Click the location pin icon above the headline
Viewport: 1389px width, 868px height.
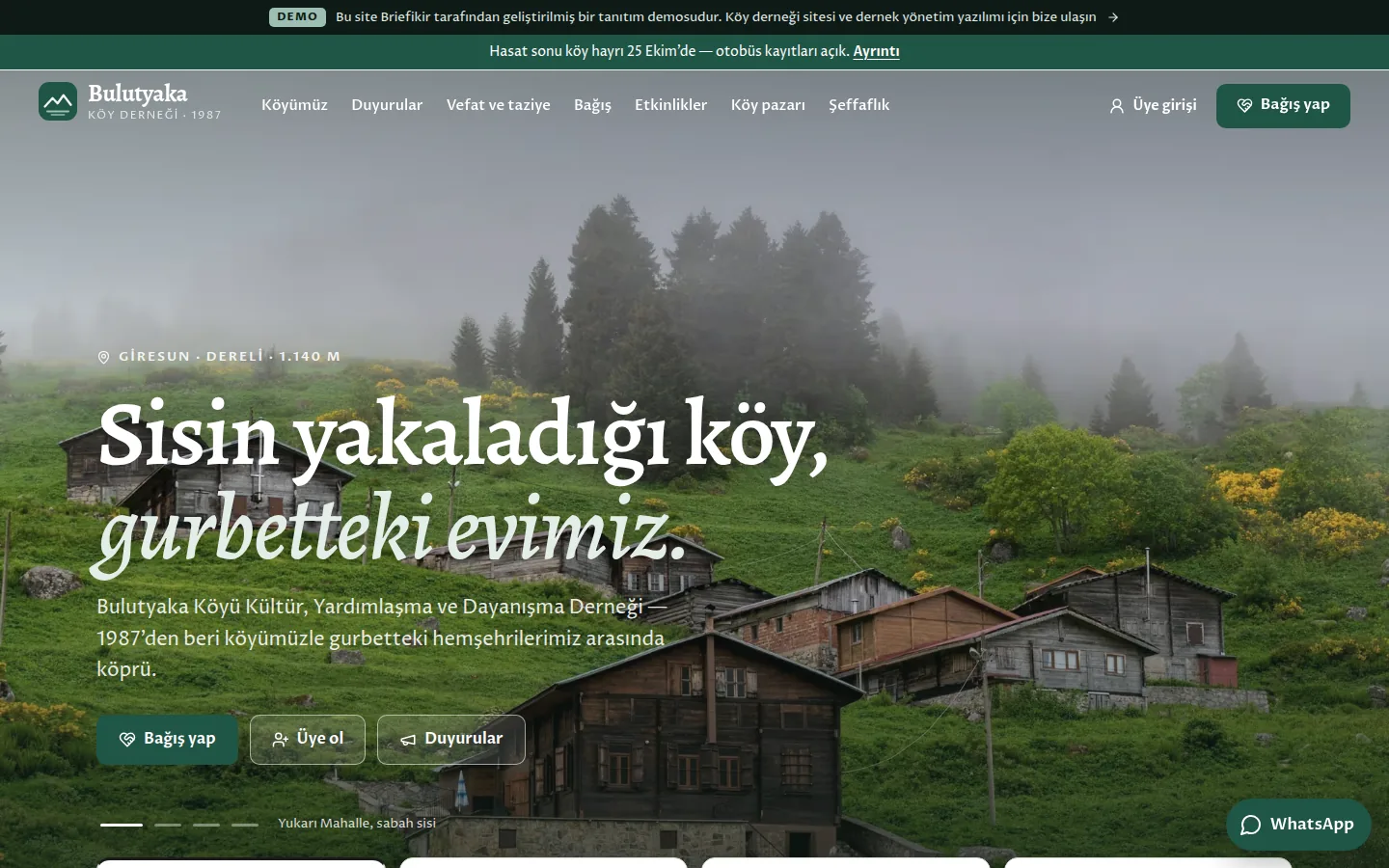click(104, 357)
